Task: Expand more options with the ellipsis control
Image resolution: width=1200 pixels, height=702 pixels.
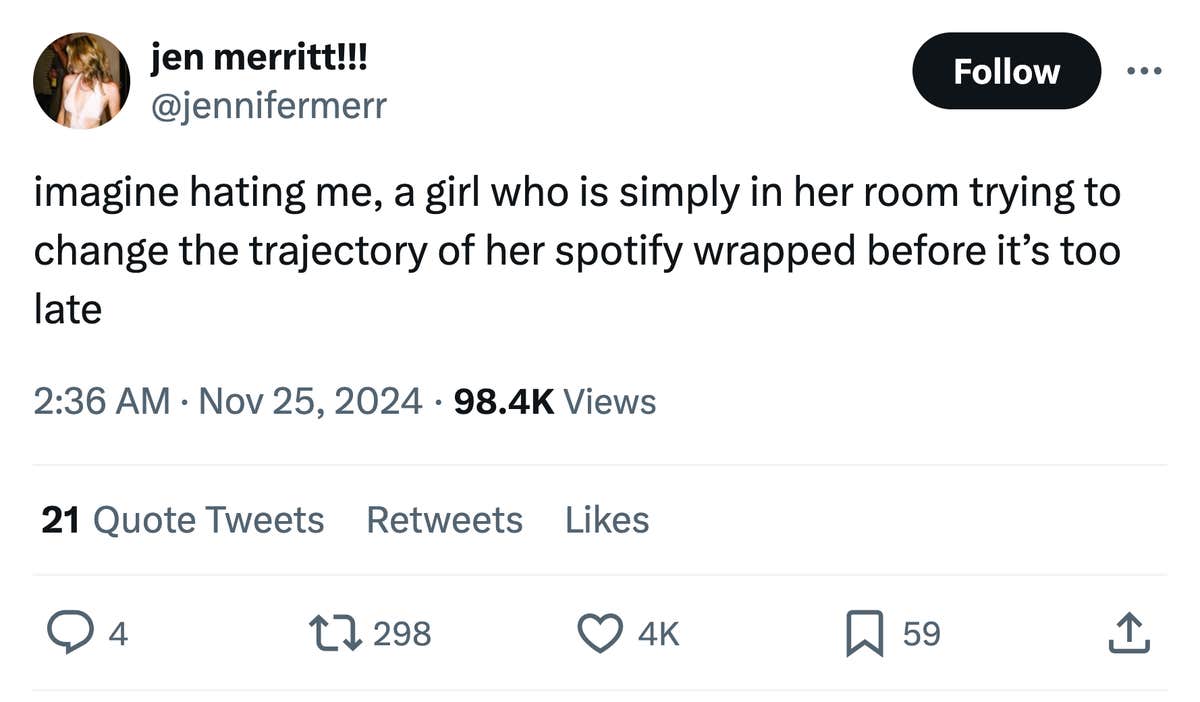Action: 1144,70
